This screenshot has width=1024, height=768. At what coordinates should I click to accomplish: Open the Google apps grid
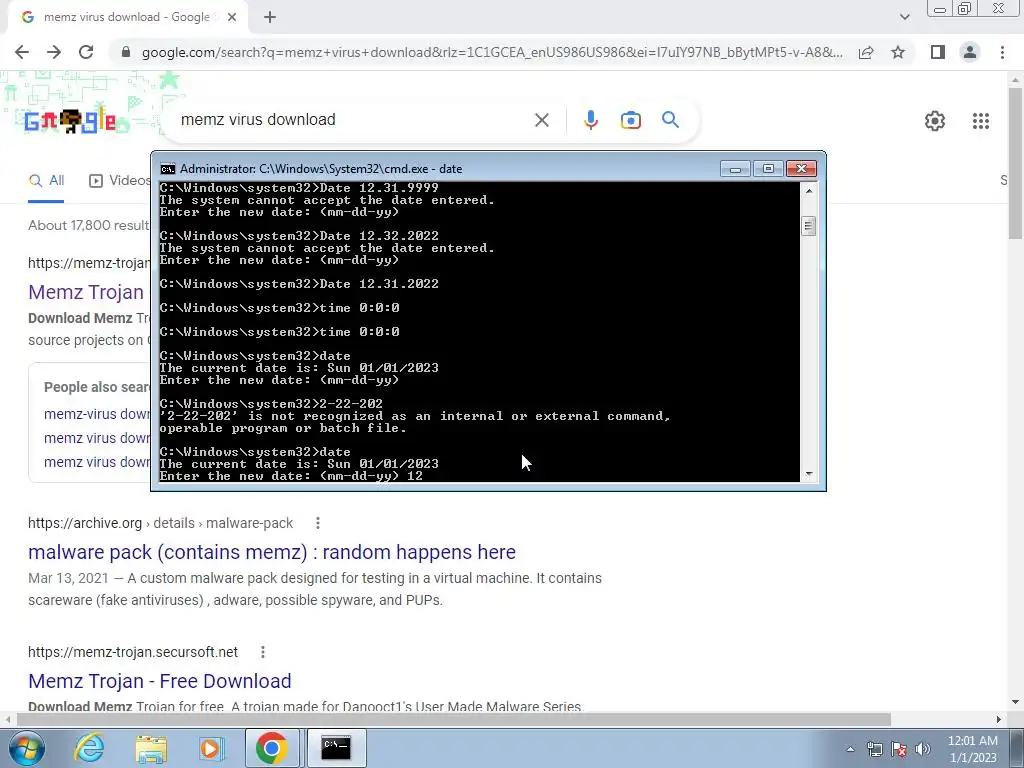[980, 121]
